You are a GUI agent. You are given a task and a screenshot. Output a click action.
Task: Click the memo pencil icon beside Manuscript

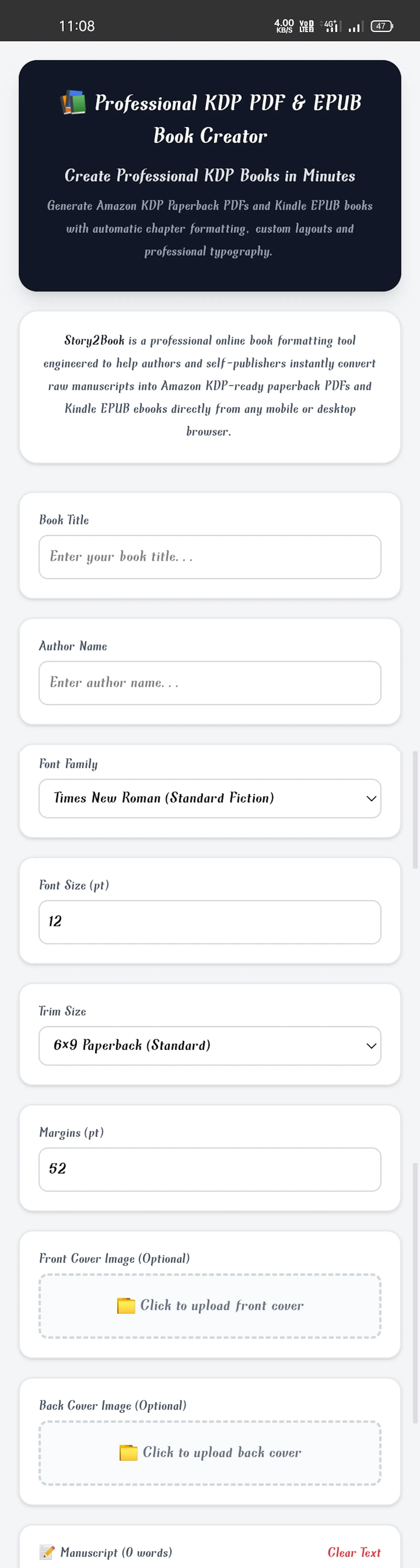pyautogui.click(x=47, y=1552)
